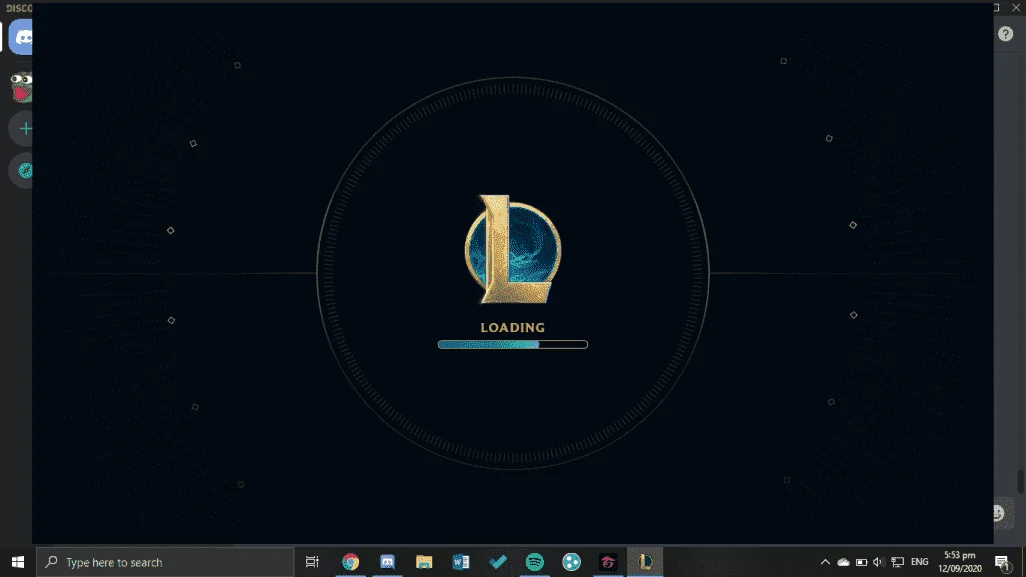Click the LOADING label under the logo

click(512, 328)
